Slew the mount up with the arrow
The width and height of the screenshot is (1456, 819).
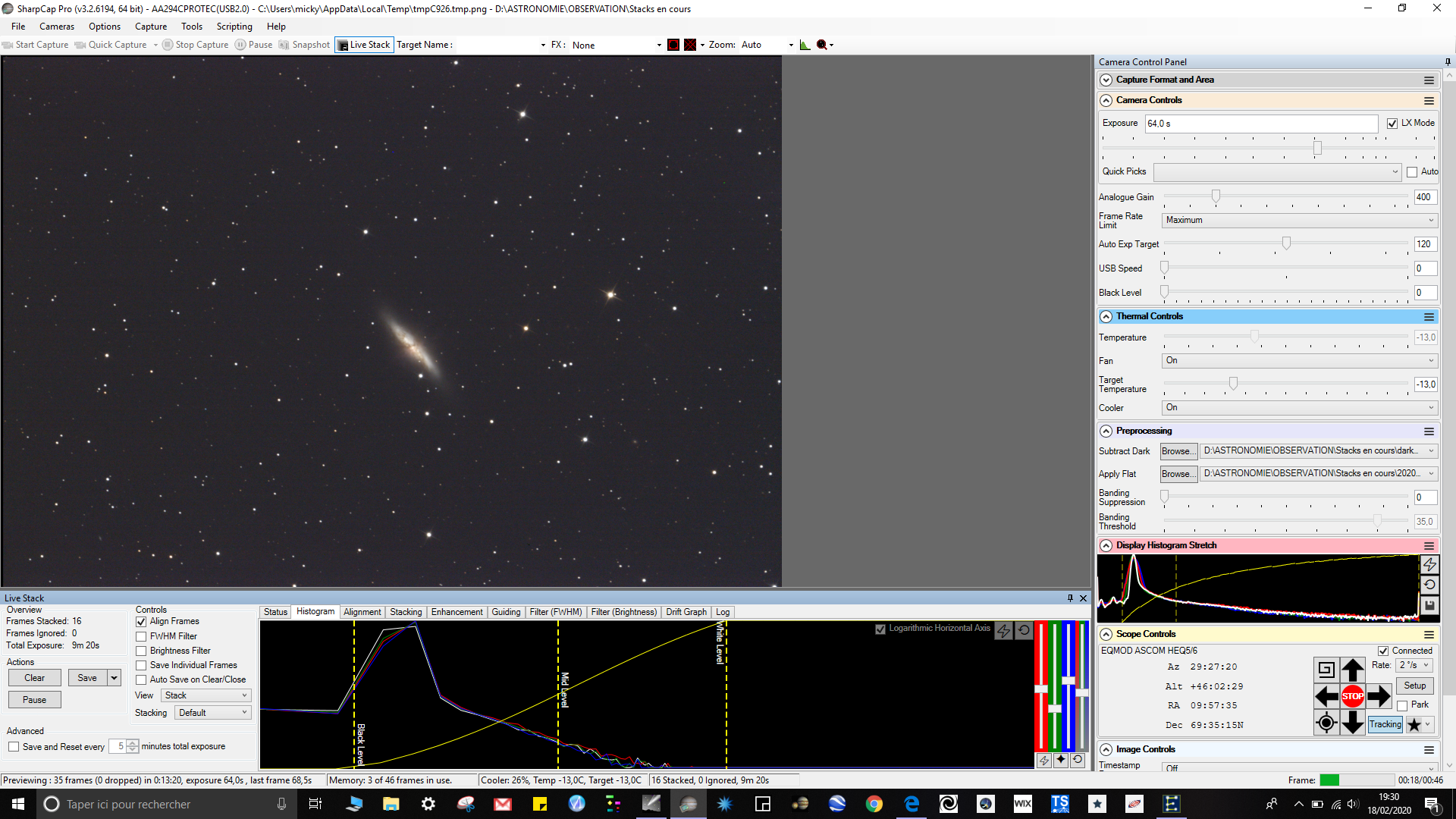[1352, 670]
